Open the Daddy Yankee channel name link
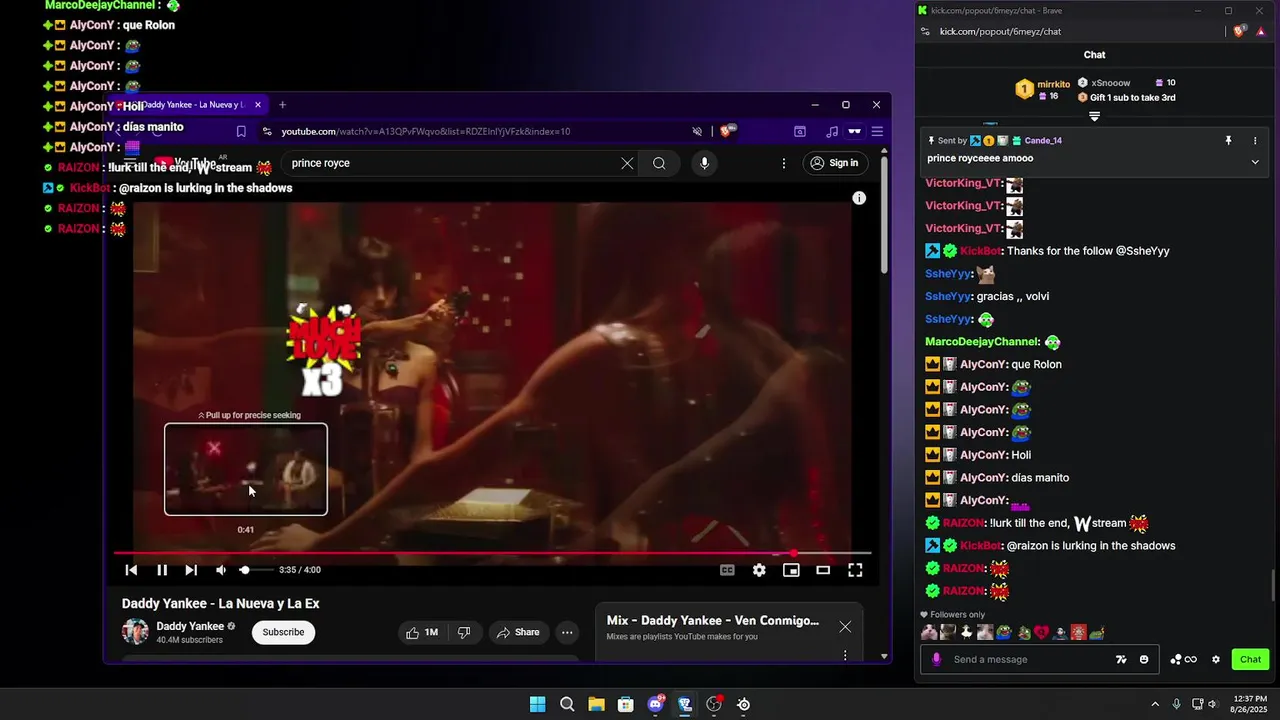The height and width of the screenshot is (720, 1280). (x=190, y=626)
